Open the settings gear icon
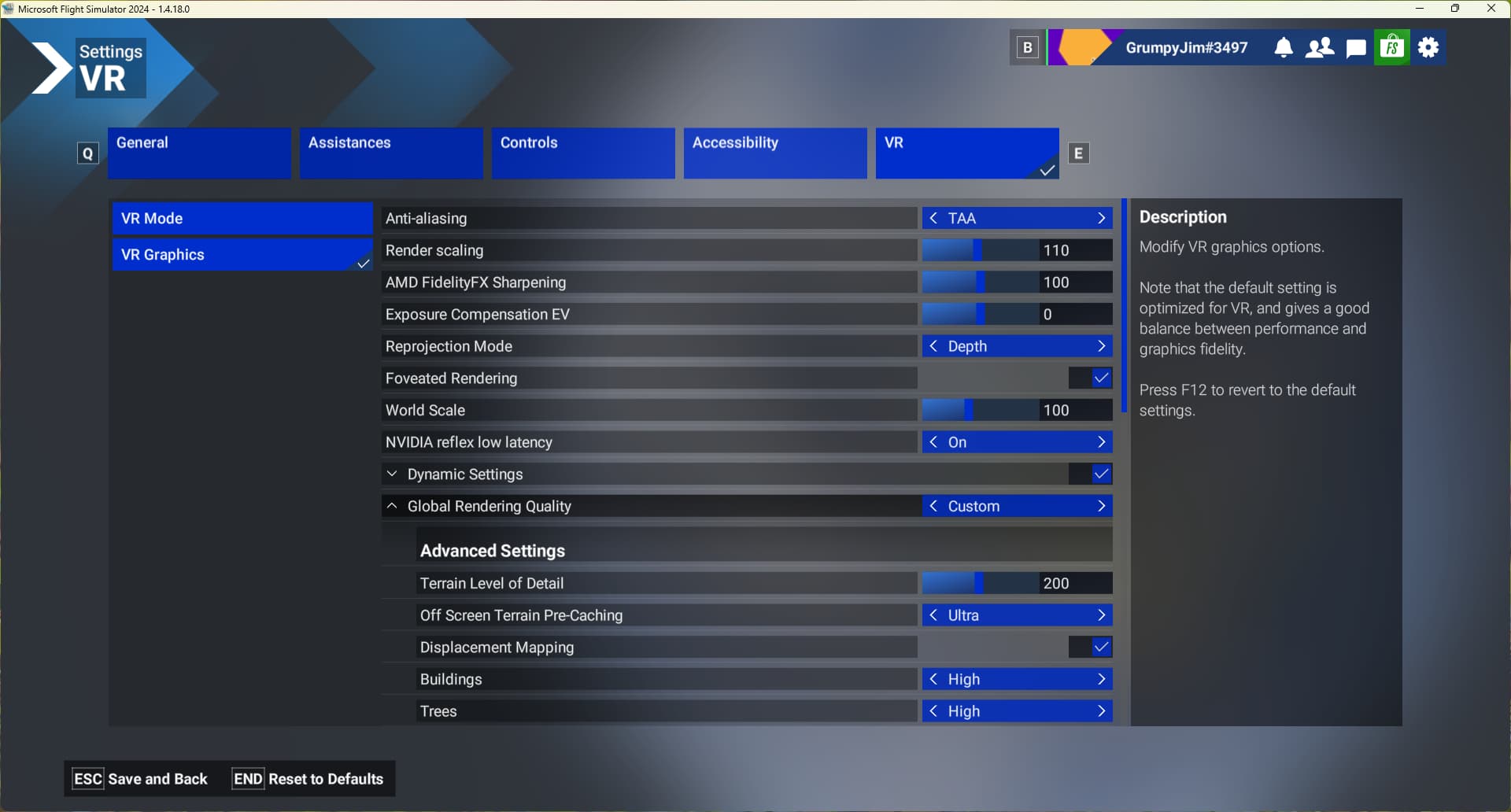The image size is (1511, 812). click(1428, 48)
